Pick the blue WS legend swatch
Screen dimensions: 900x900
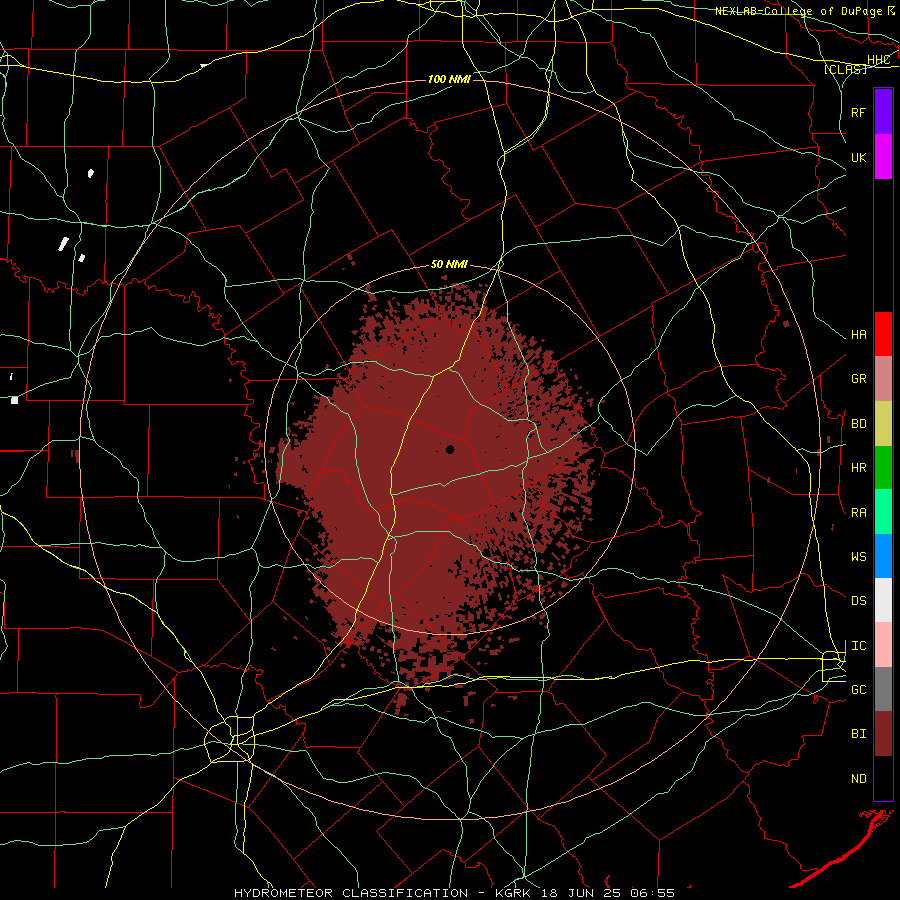[x=883, y=556]
